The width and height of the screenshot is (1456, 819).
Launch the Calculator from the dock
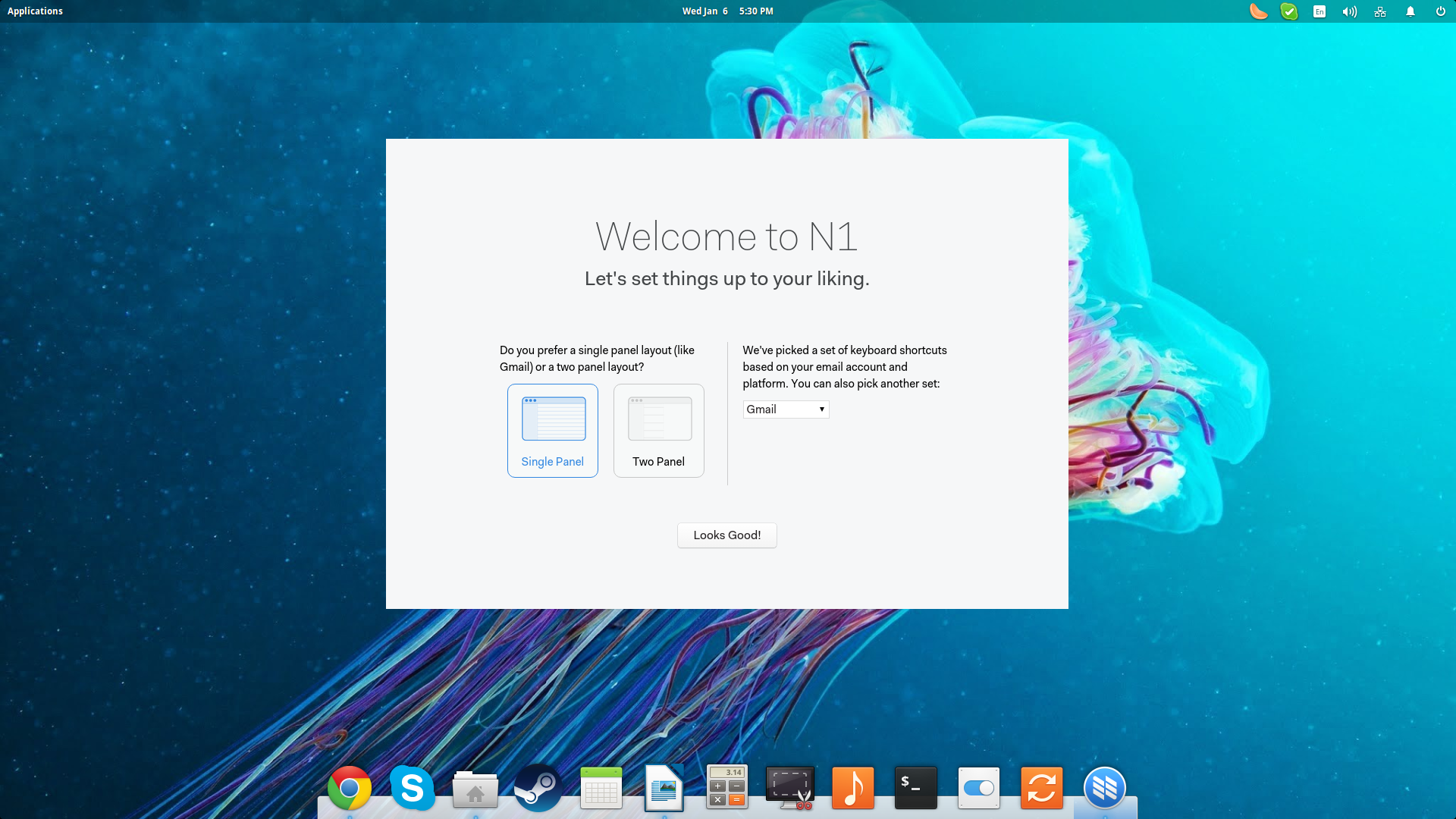[727, 787]
